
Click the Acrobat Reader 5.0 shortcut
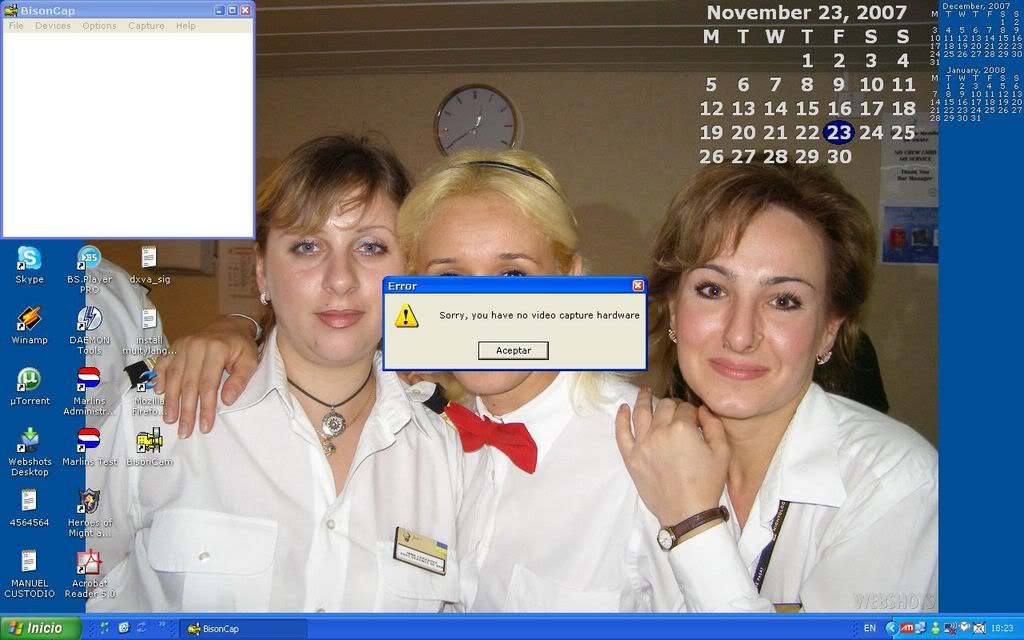[x=89, y=562]
